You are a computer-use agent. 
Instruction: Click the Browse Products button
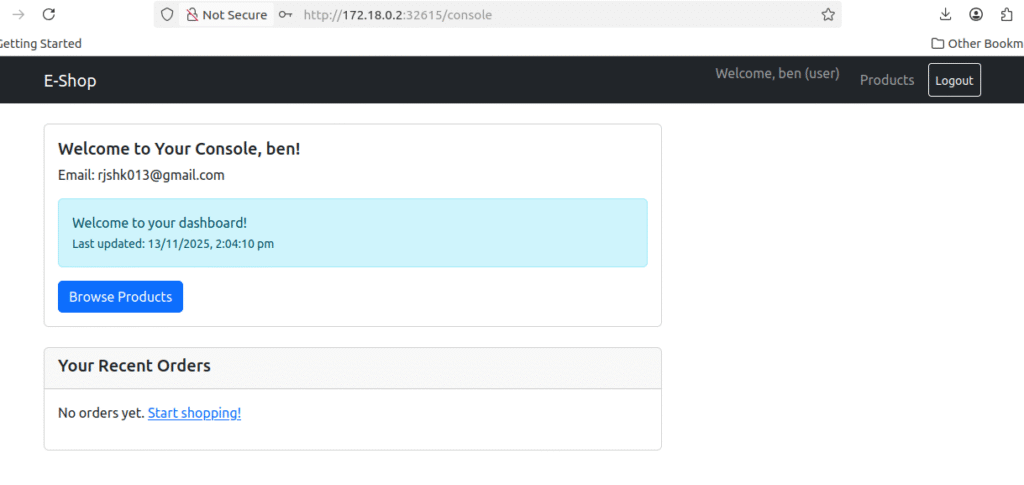click(x=120, y=297)
